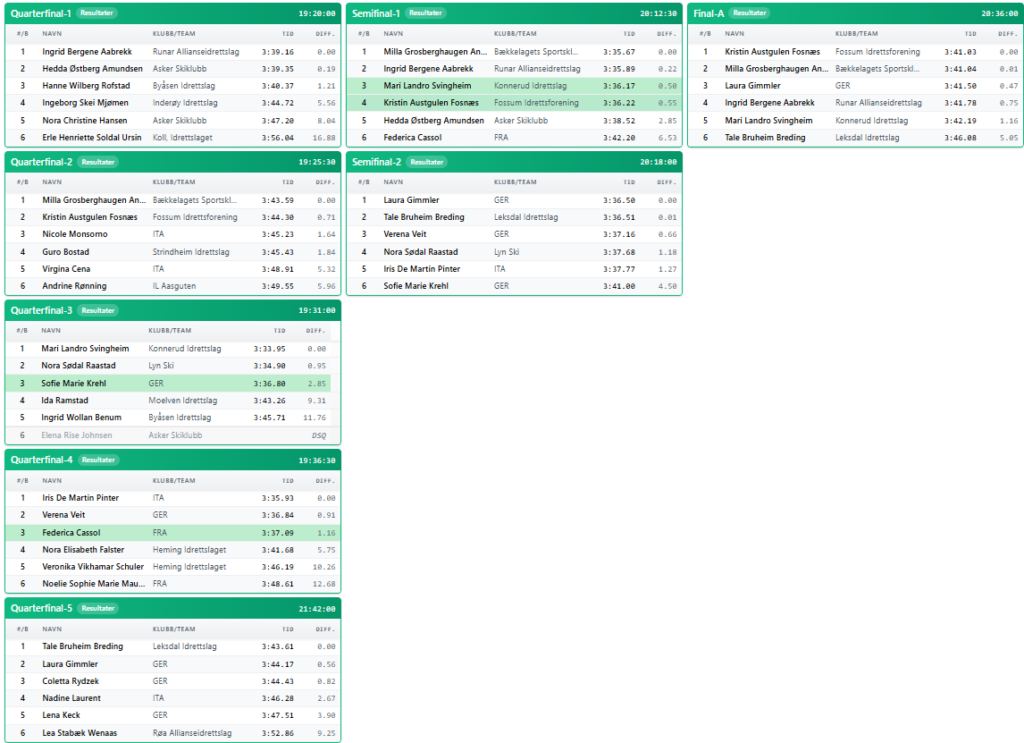This screenshot has width=1024, height=743.
Task: Click Lena Keck row
Action: [173, 715]
